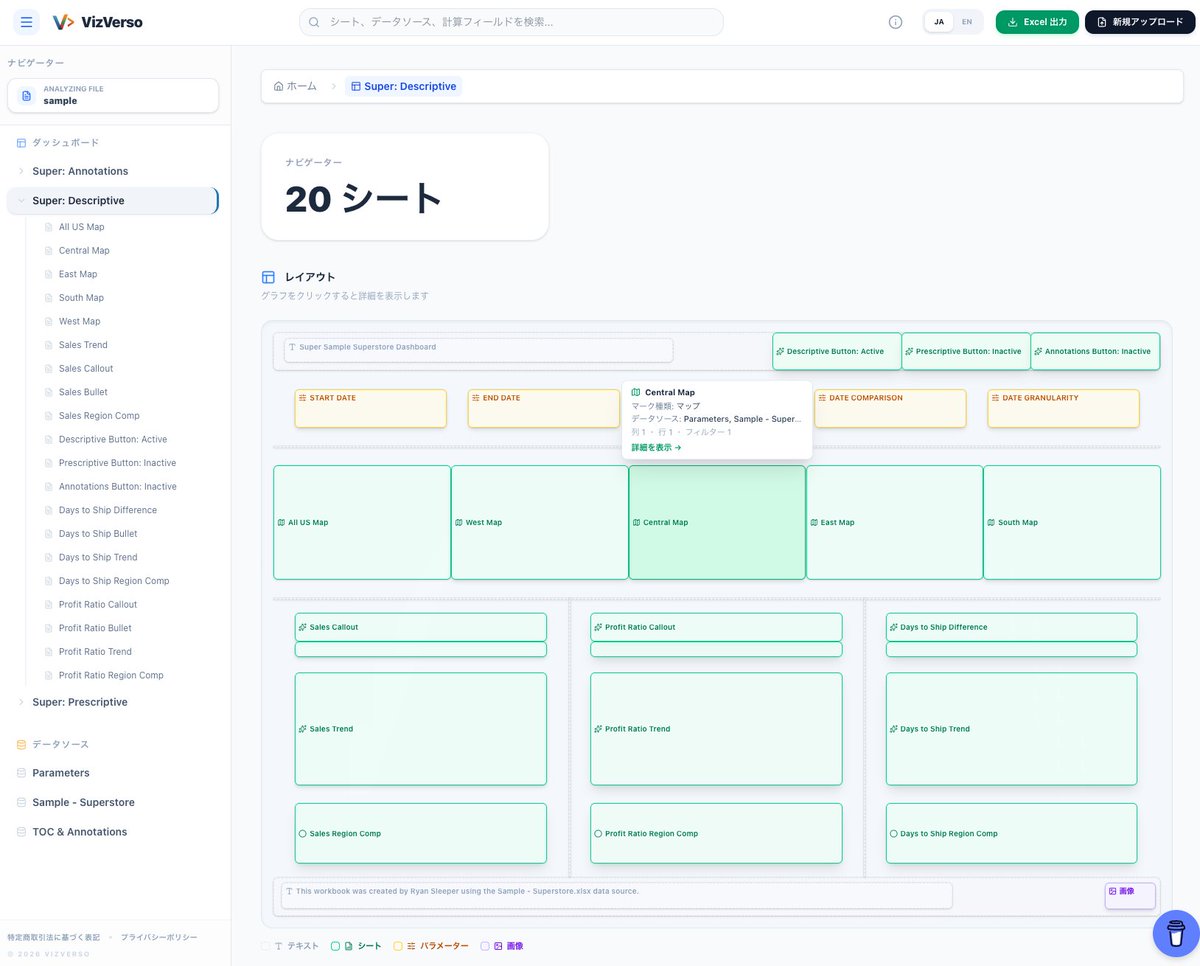Click the home icon in breadcrumb
The width and height of the screenshot is (1200, 966).
(278, 86)
